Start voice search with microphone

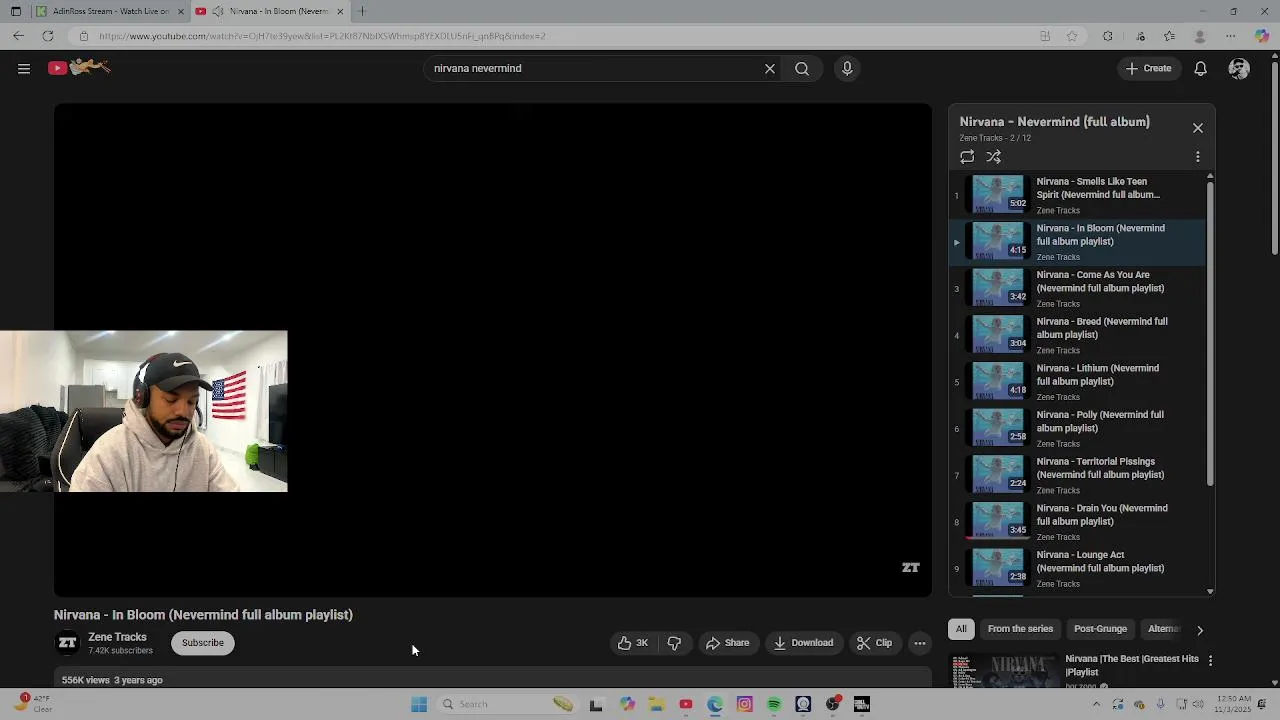[847, 69]
